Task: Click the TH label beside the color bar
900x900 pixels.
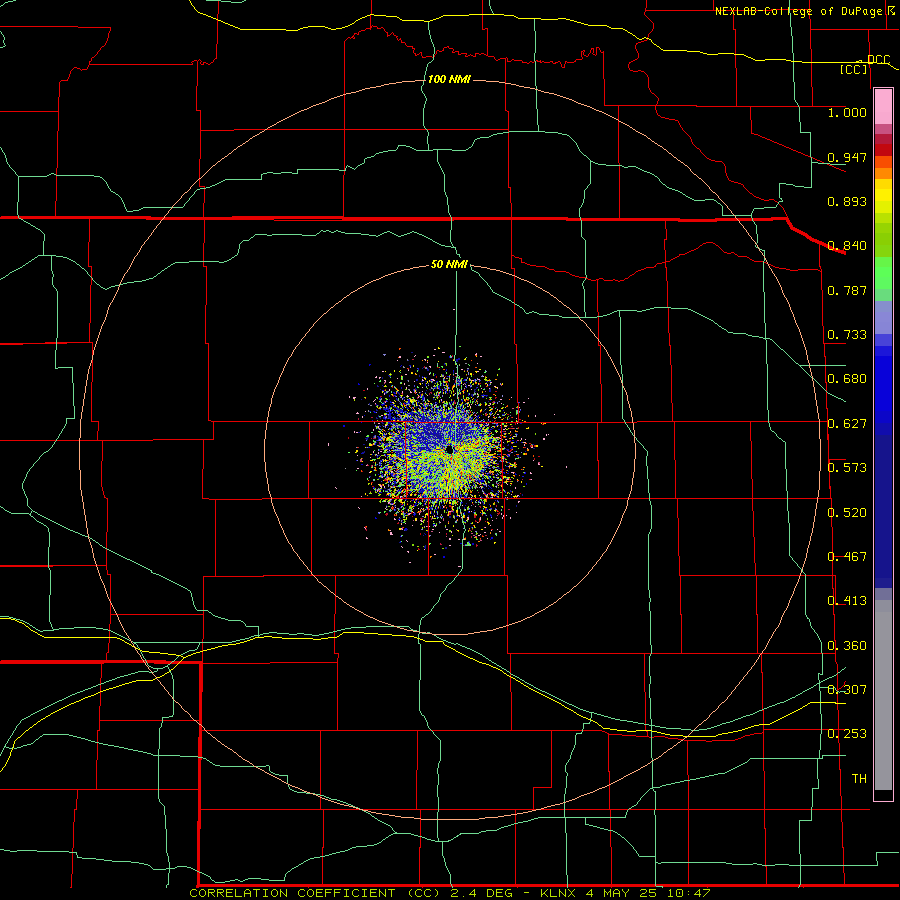Action: [859, 779]
